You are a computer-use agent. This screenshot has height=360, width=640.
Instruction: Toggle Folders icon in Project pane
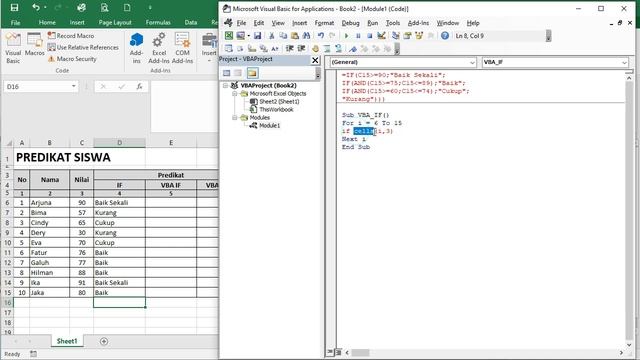(252, 73)
